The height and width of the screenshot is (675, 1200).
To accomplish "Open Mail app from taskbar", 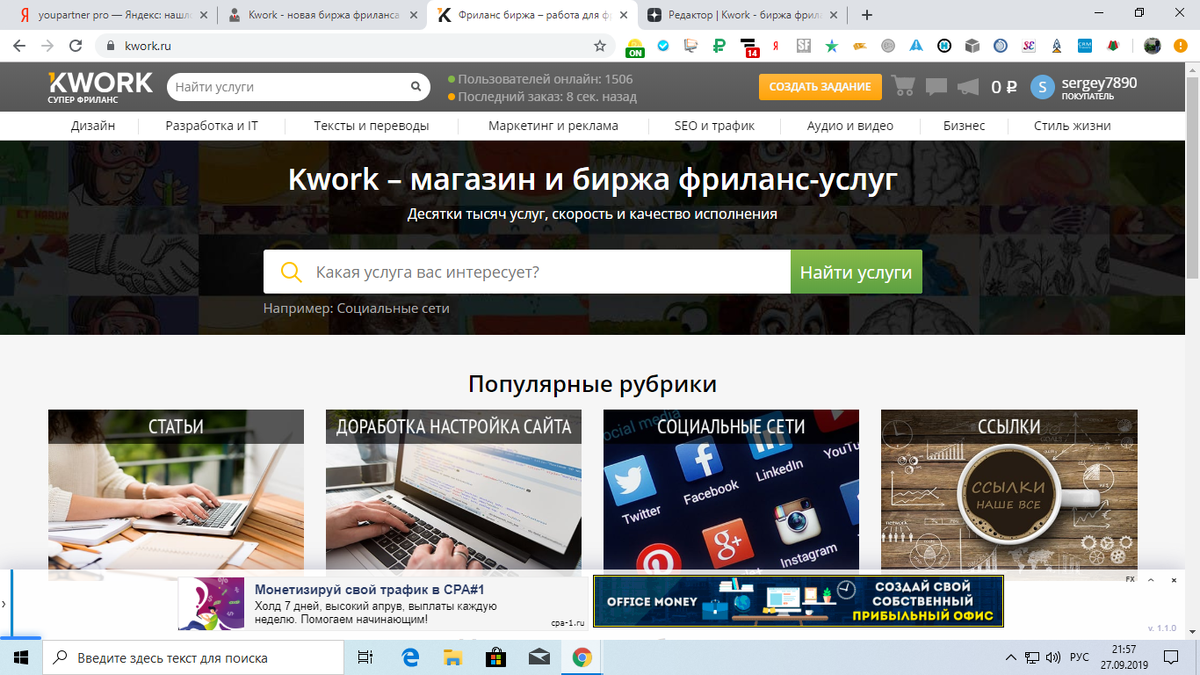I will pyautogui.click(x=539, y=657).
